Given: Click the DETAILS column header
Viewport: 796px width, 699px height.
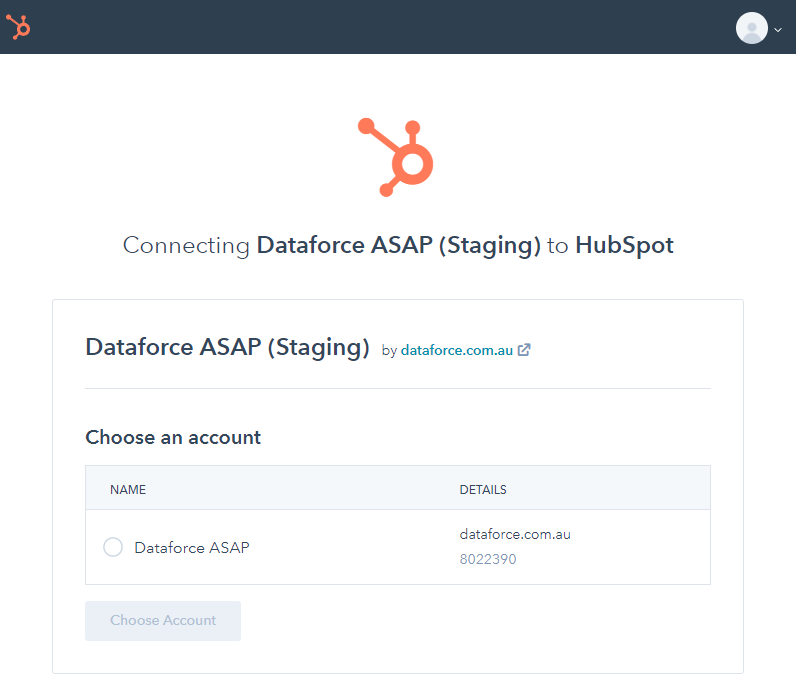Looking at the screenshot, I should [x=483, y=490].
